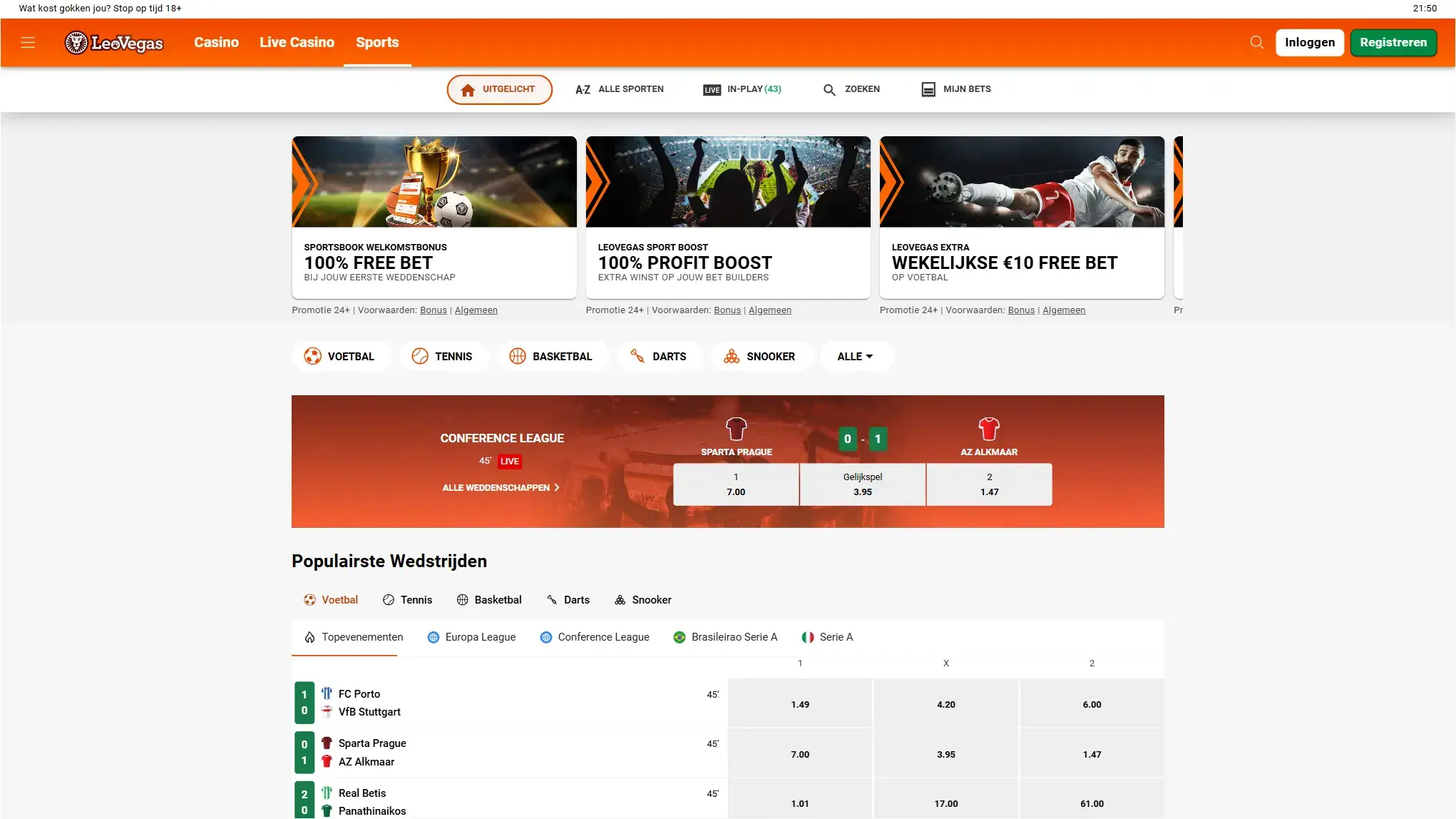
Task: Select Serie A Italy tab
Action: pos(827,637)
